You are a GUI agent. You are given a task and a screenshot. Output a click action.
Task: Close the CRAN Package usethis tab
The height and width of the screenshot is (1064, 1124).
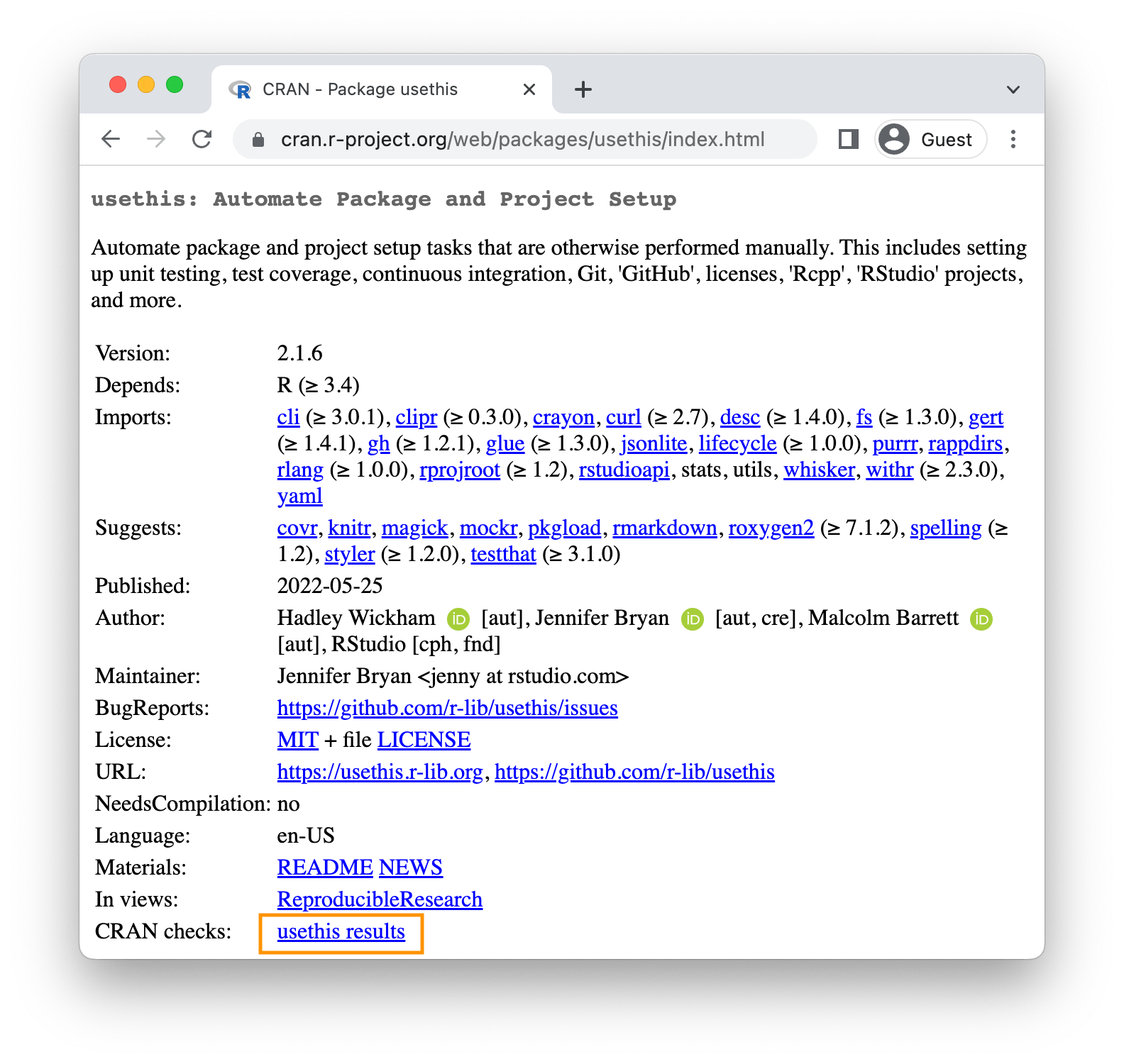tap(529, 89)
